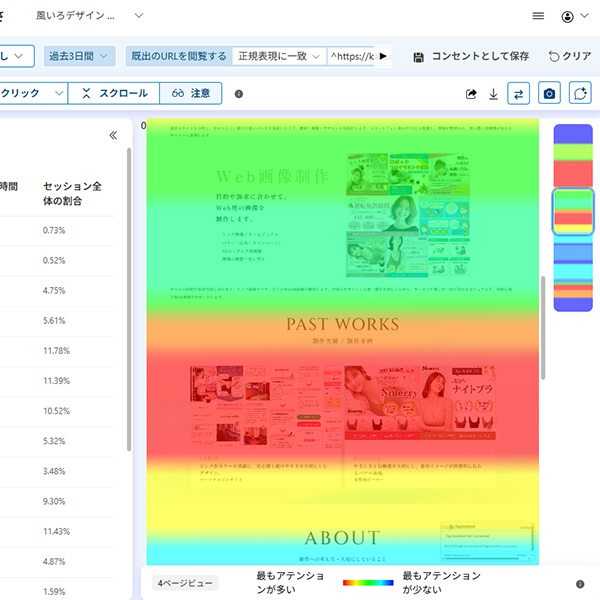The width and height of the screenshot is (600, 600).
Task: Open the user account menu
Action: 574,16
